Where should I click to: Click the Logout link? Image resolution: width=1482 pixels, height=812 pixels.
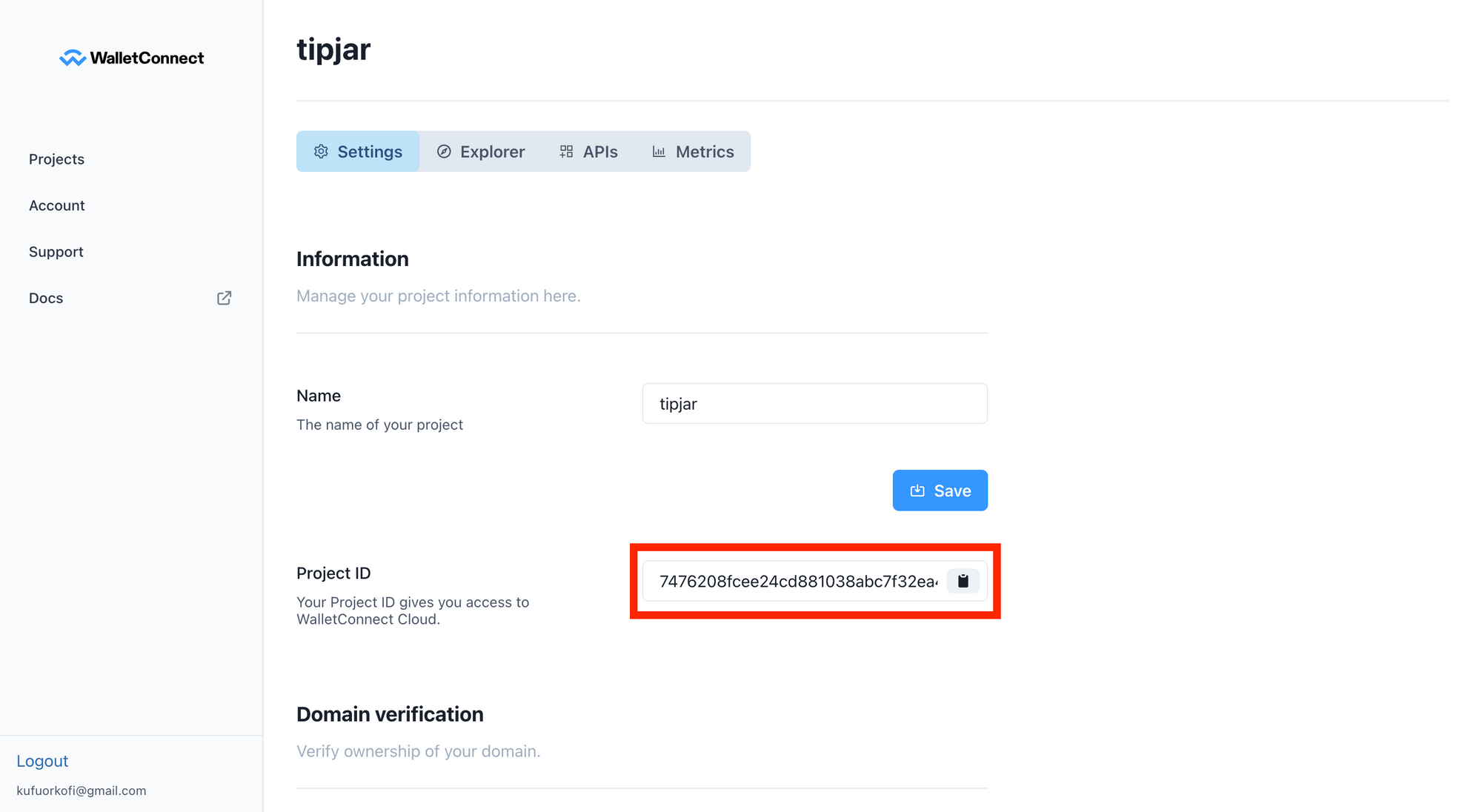[42, 761]
